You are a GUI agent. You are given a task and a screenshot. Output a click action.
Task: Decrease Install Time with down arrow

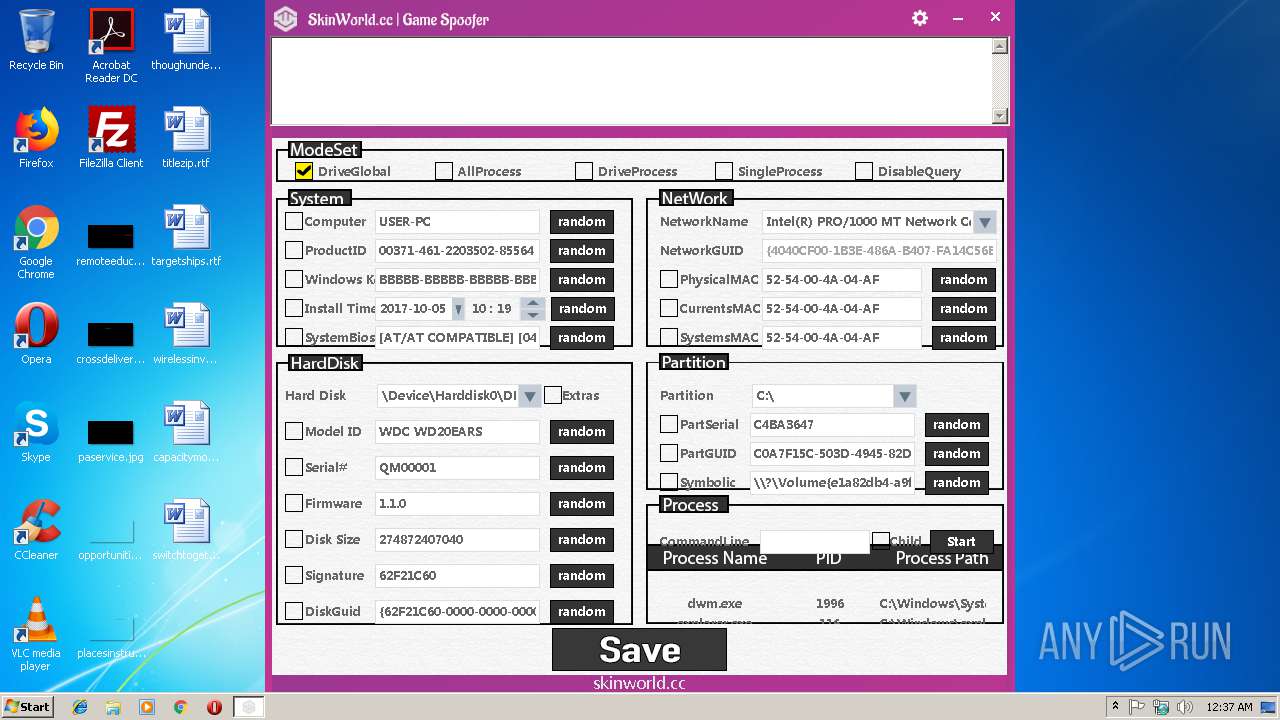533,315
